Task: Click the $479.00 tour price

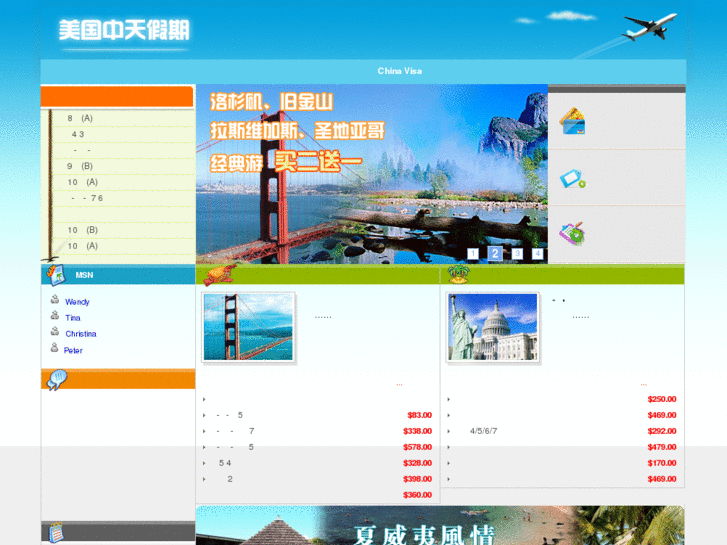Action: click(x=662, y=447)
